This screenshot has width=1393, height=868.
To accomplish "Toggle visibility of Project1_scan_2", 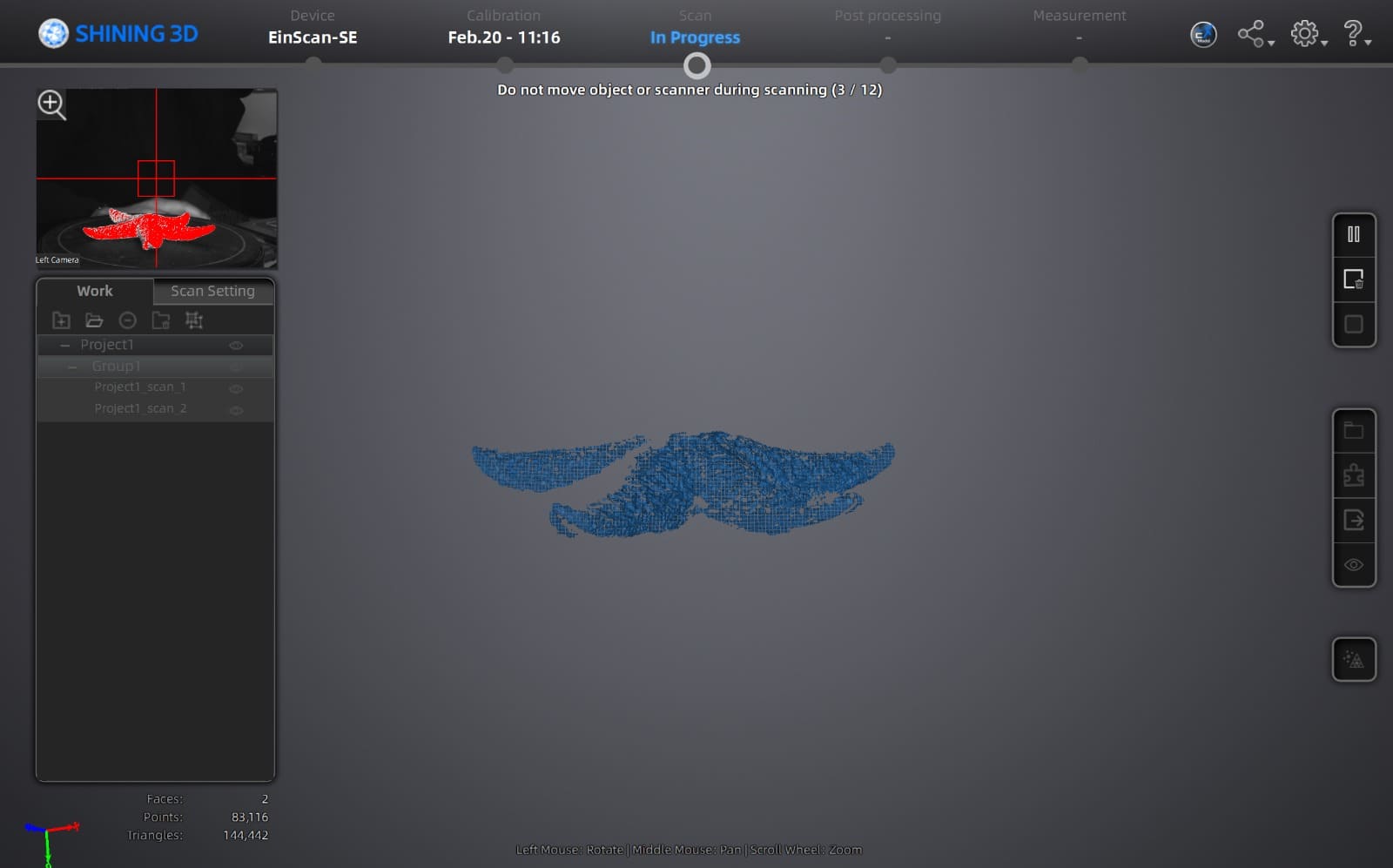I will 236,410.
